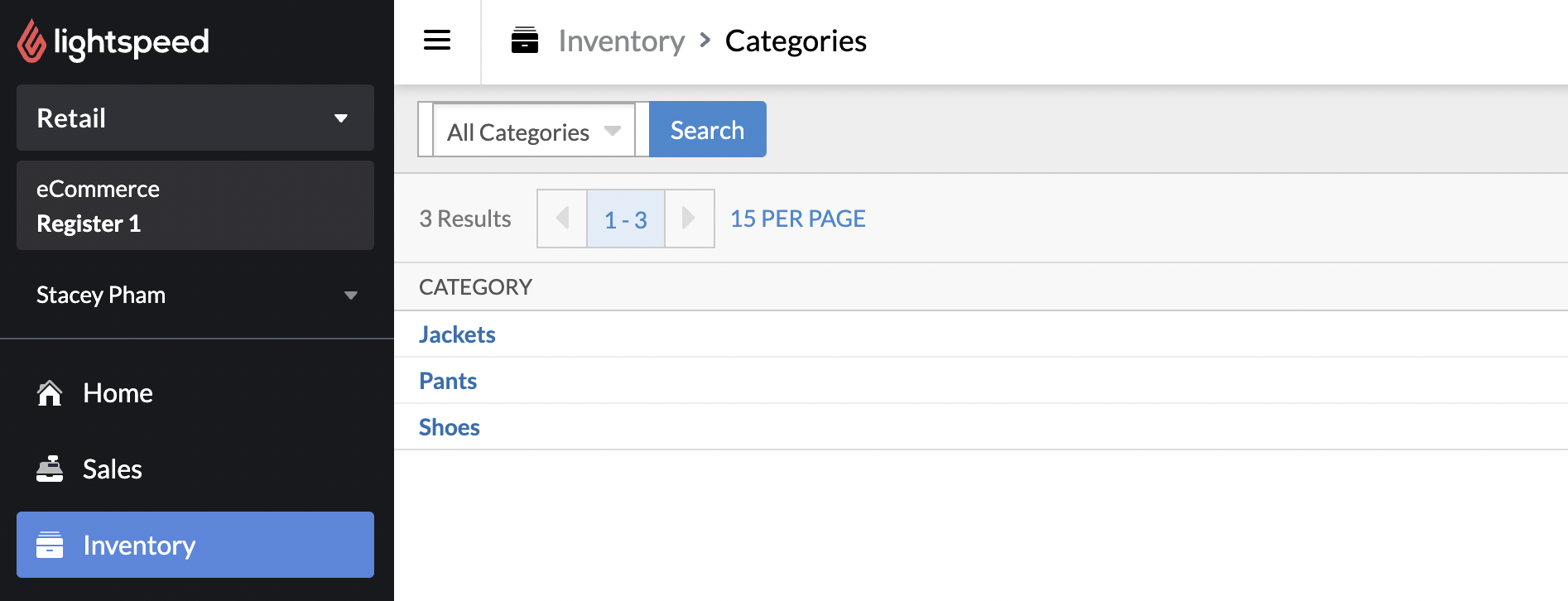1568x601 pixels.
Task: Click the Inventory breadcrumb box icon
Action: click(525, 41)
